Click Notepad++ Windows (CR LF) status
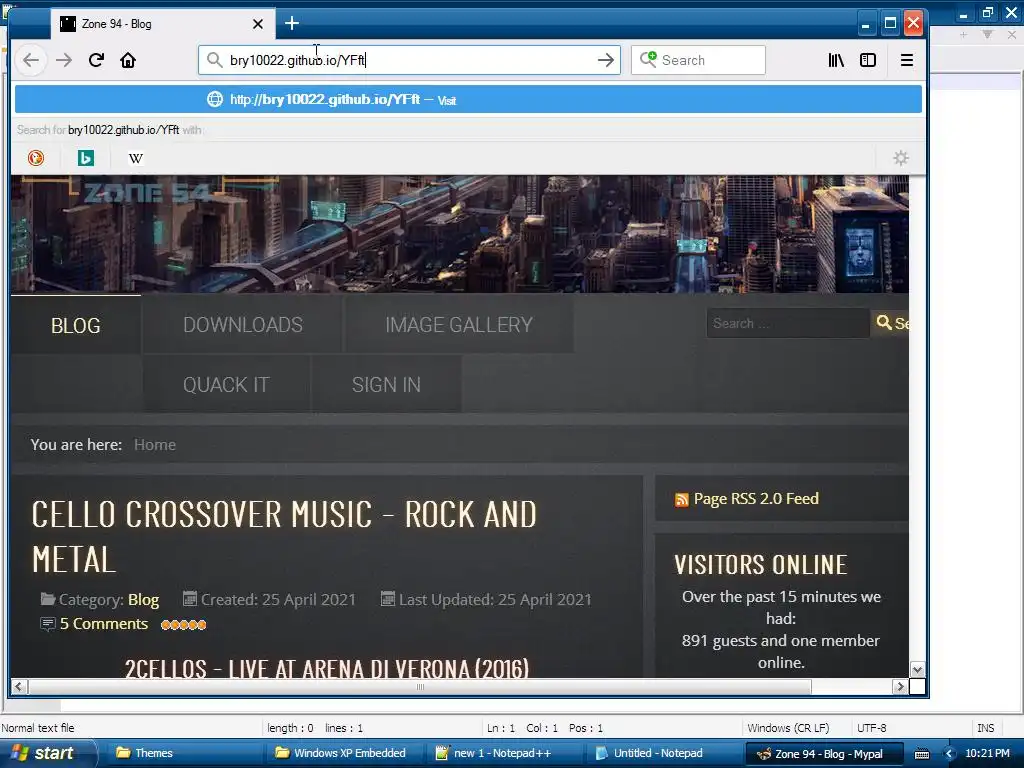 coord(788,728)
